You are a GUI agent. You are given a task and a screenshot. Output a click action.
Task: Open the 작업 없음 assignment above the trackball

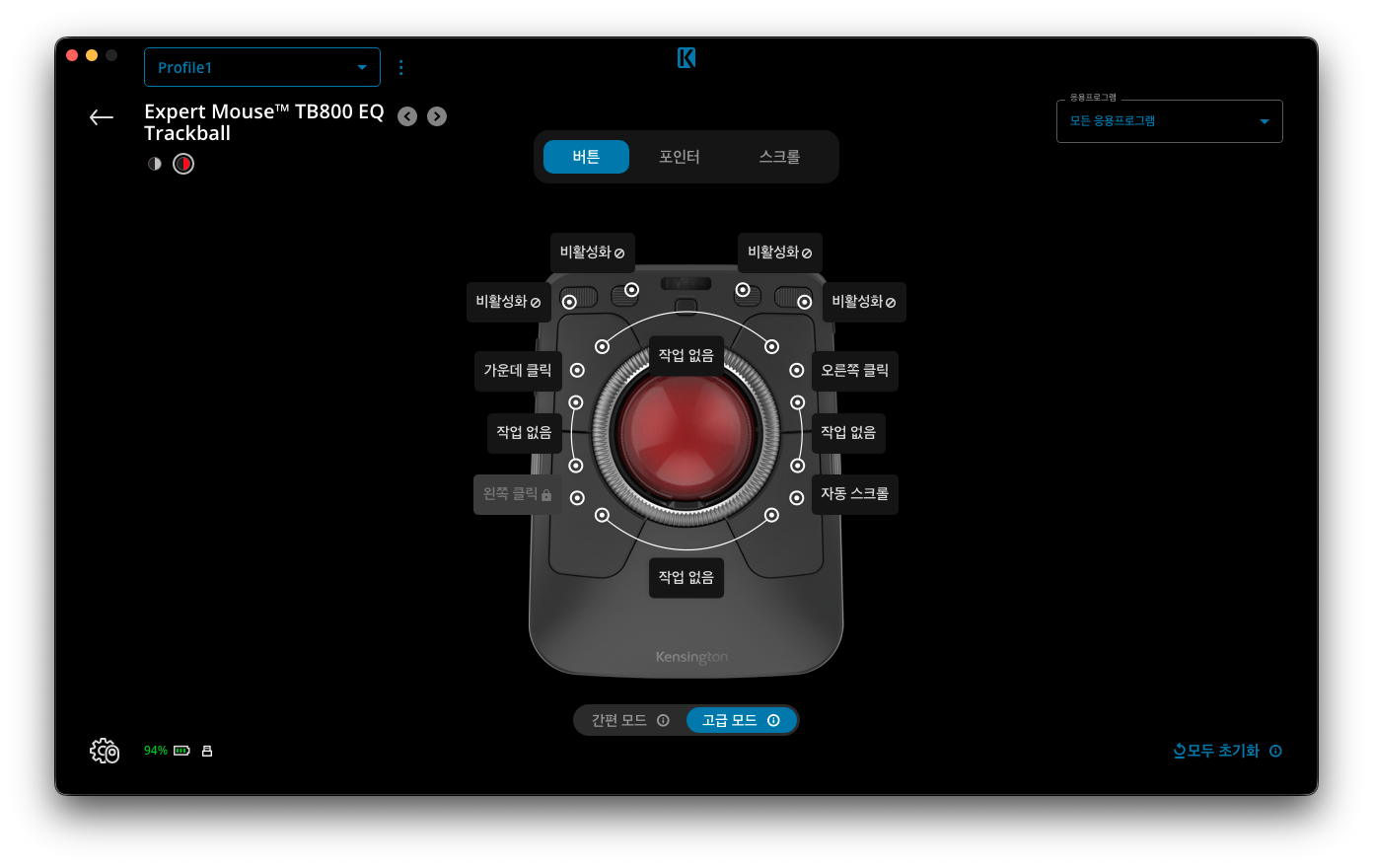pos(686,355)
